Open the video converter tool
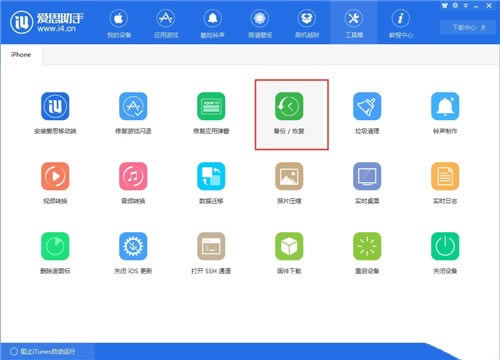This screenshot has width=500, height=360. coord(55,176)
